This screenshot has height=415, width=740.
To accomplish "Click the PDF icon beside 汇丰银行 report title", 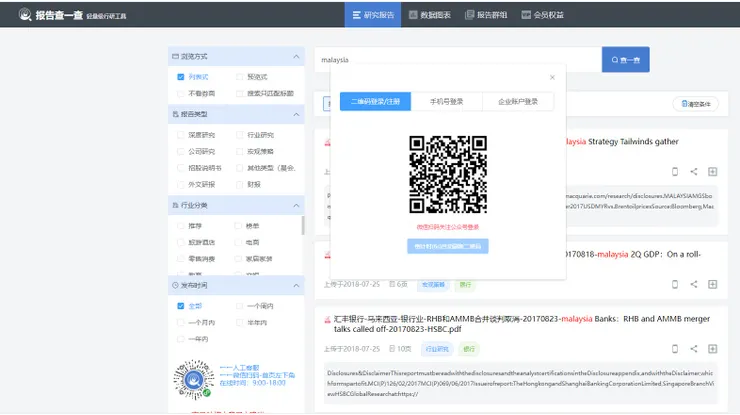I will [327, 320].
